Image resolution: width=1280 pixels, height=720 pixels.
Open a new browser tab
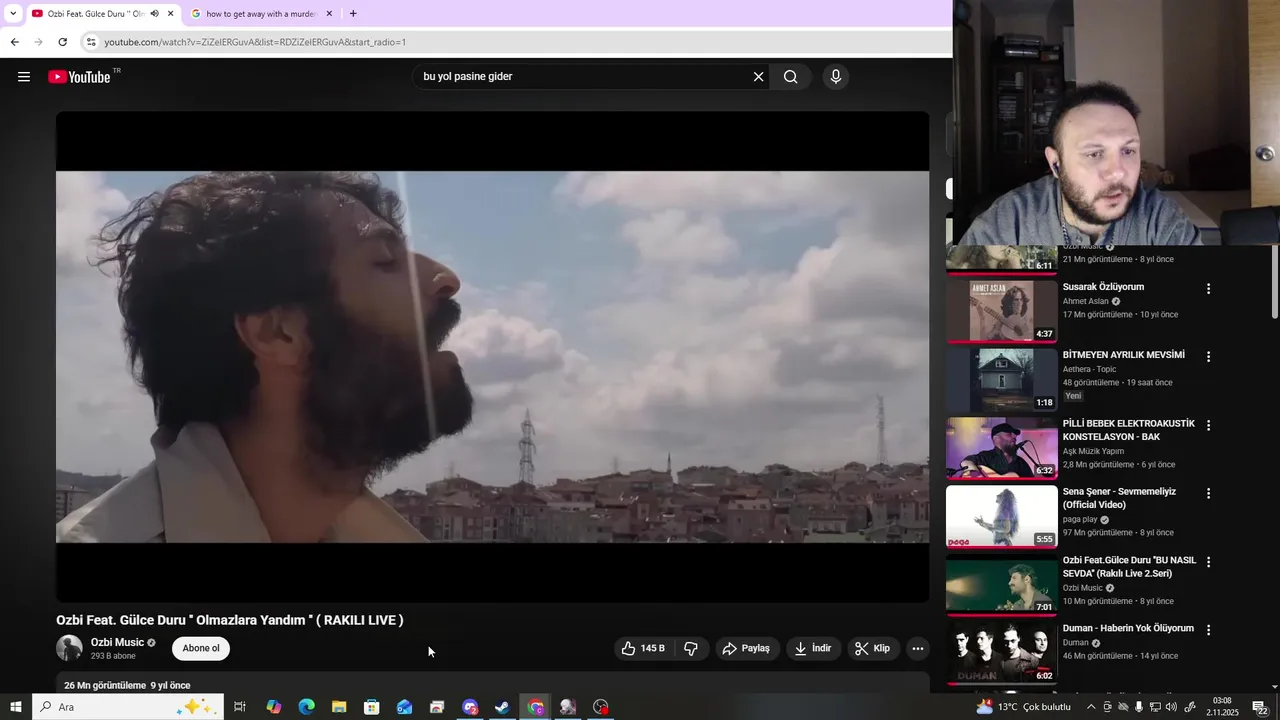(x=353, y=14)
